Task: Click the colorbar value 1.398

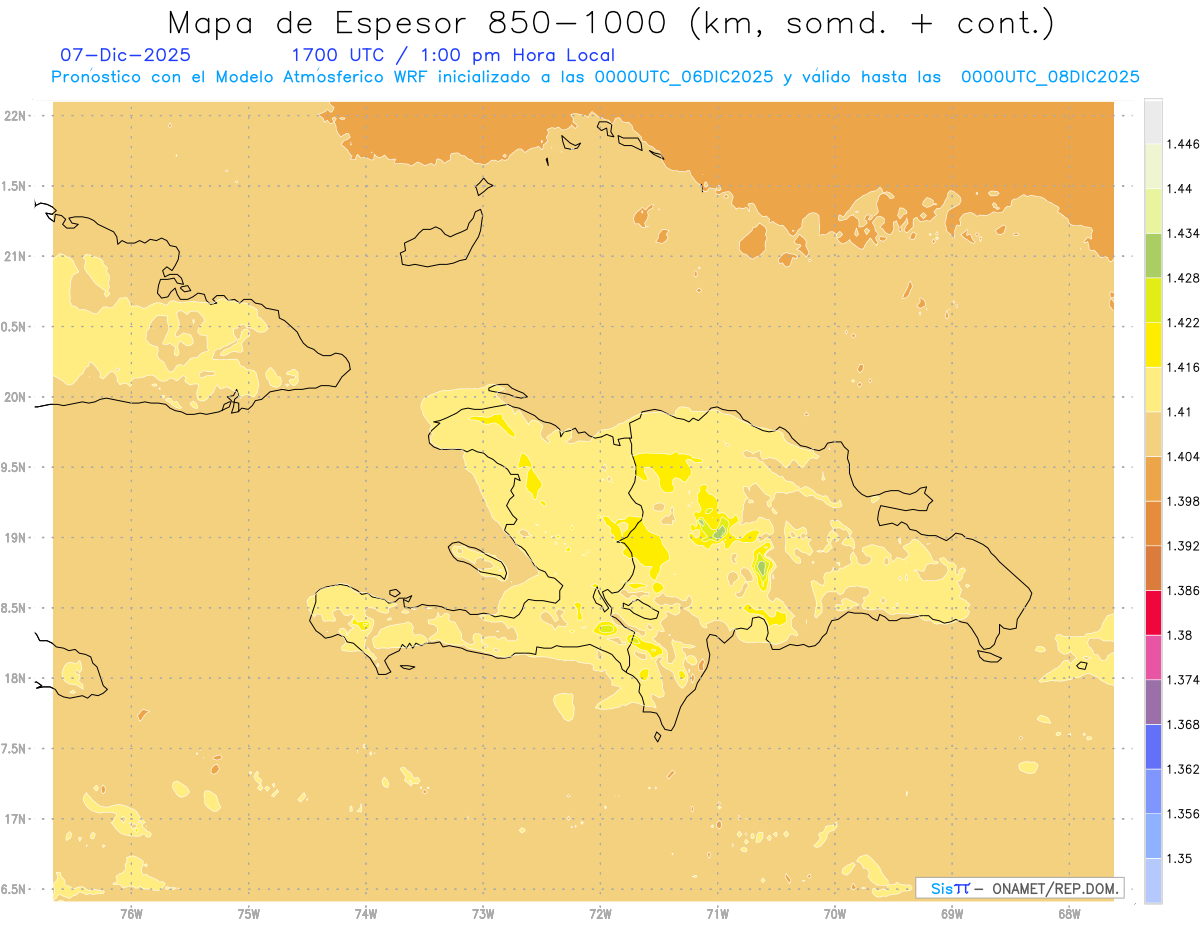Action: point(1182,501)
